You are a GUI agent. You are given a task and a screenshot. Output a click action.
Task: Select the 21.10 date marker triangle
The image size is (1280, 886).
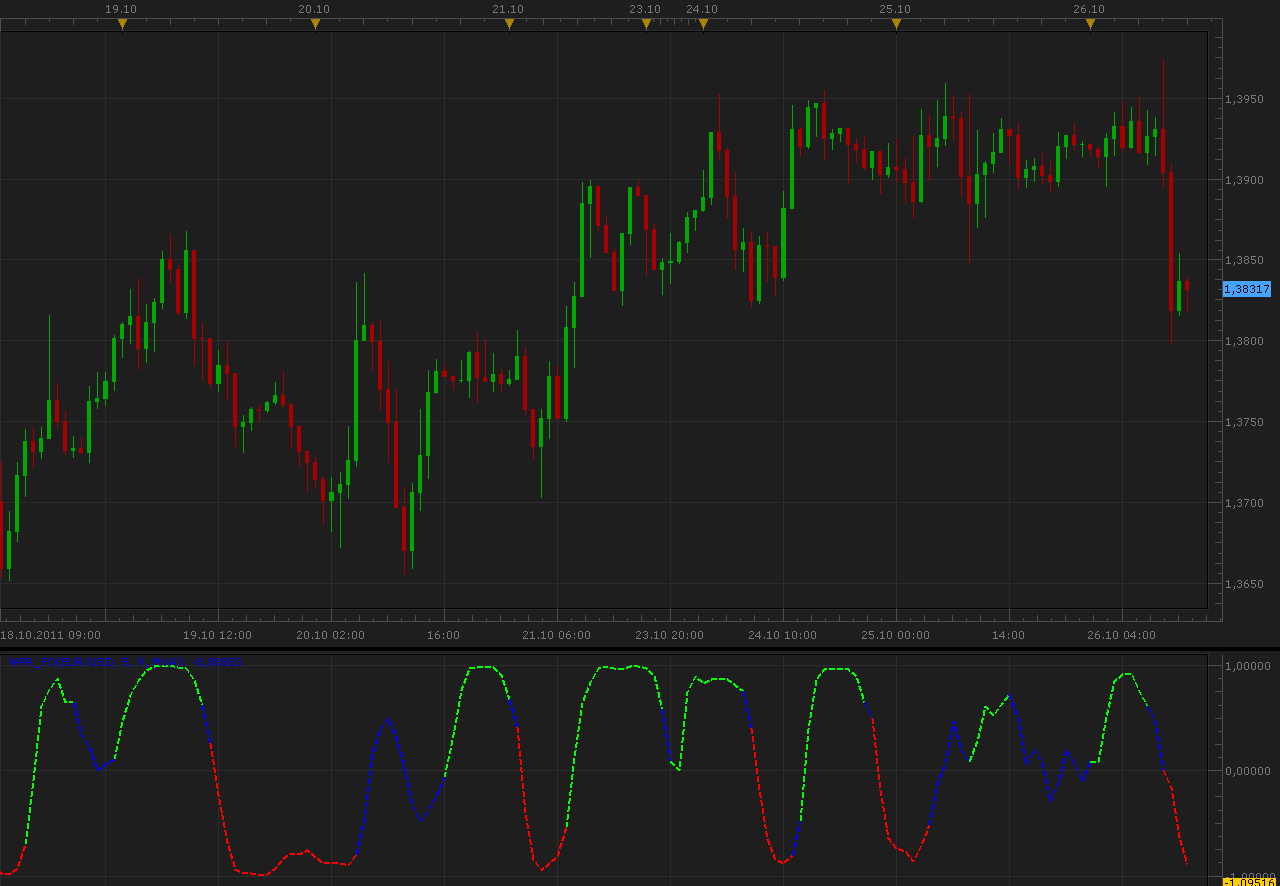[x=509, y=24]
